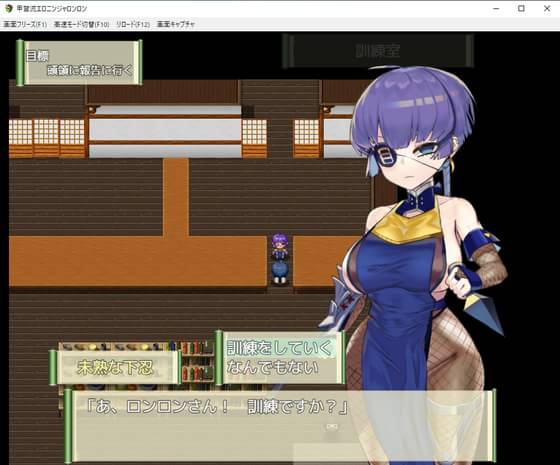The image size is (560, 465).
Task: Click the 高速モード切替(F10) menu item
Action: pyautogui.click(x=81, y=24)
